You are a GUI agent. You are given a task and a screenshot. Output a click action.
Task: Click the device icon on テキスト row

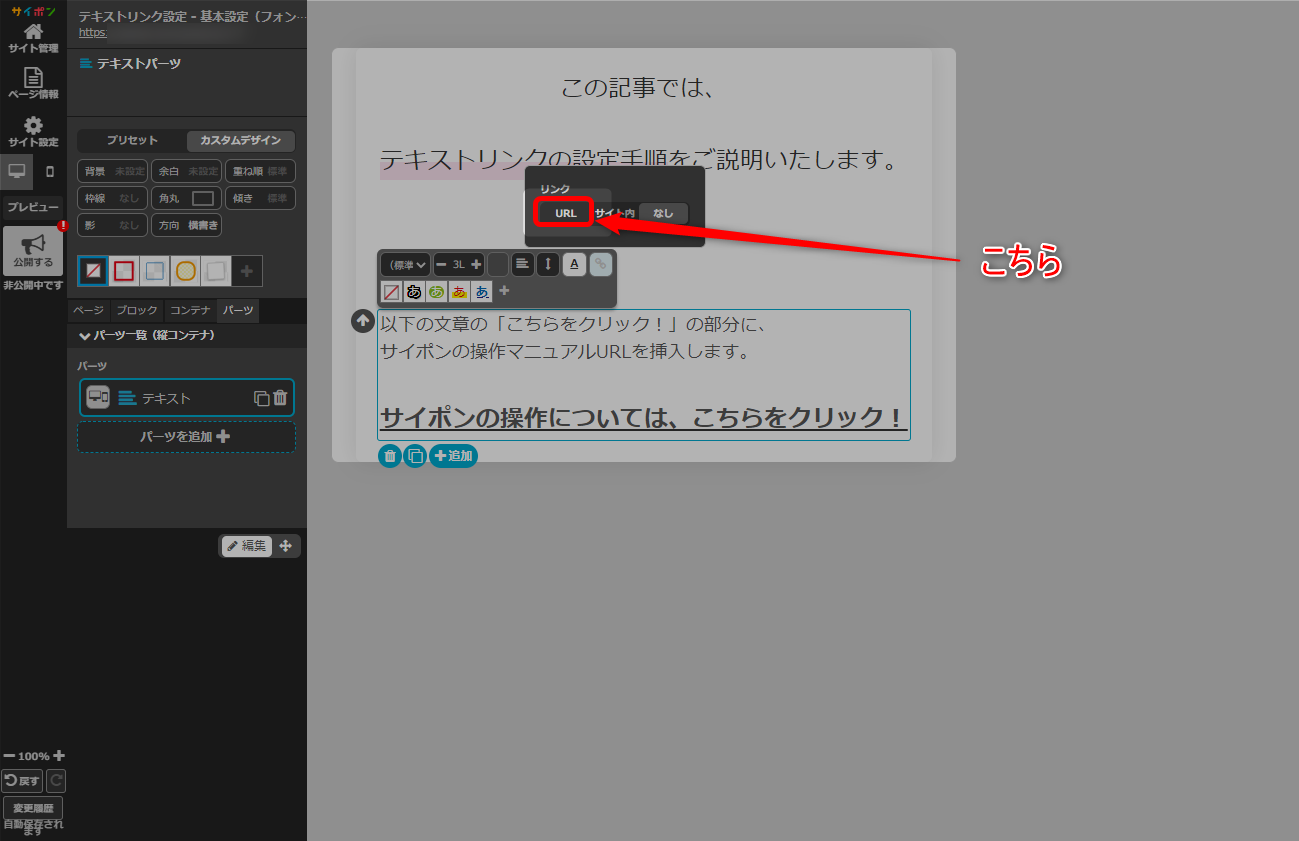pos(98,397)
